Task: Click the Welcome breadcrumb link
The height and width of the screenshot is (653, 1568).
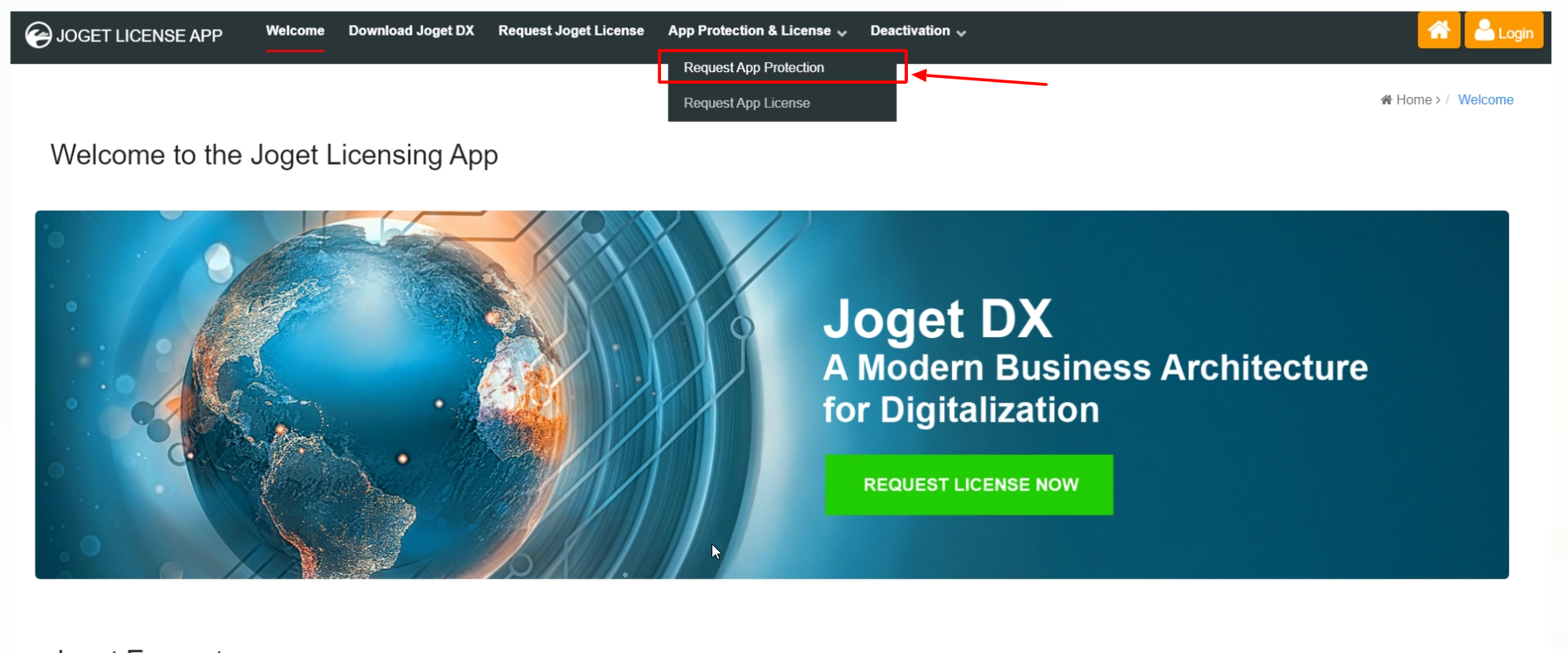Action: click(x=1485, y=99)
